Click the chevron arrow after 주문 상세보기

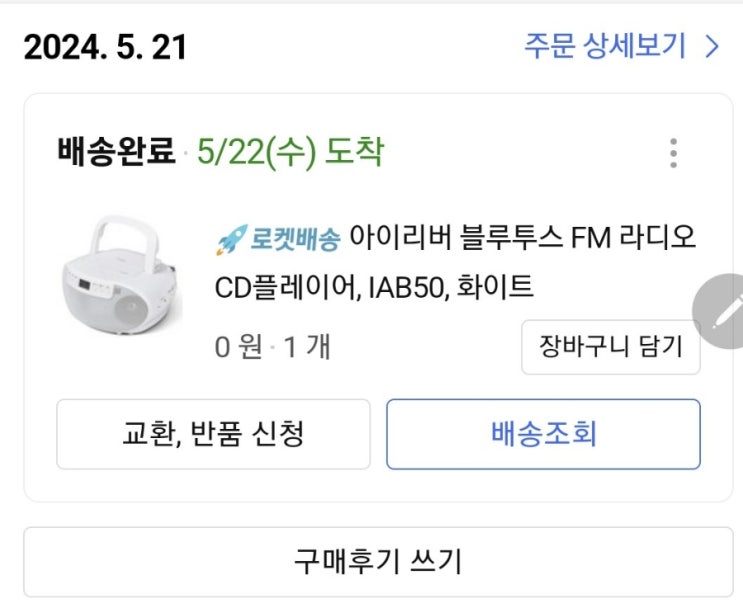click(x=712, y=46)
